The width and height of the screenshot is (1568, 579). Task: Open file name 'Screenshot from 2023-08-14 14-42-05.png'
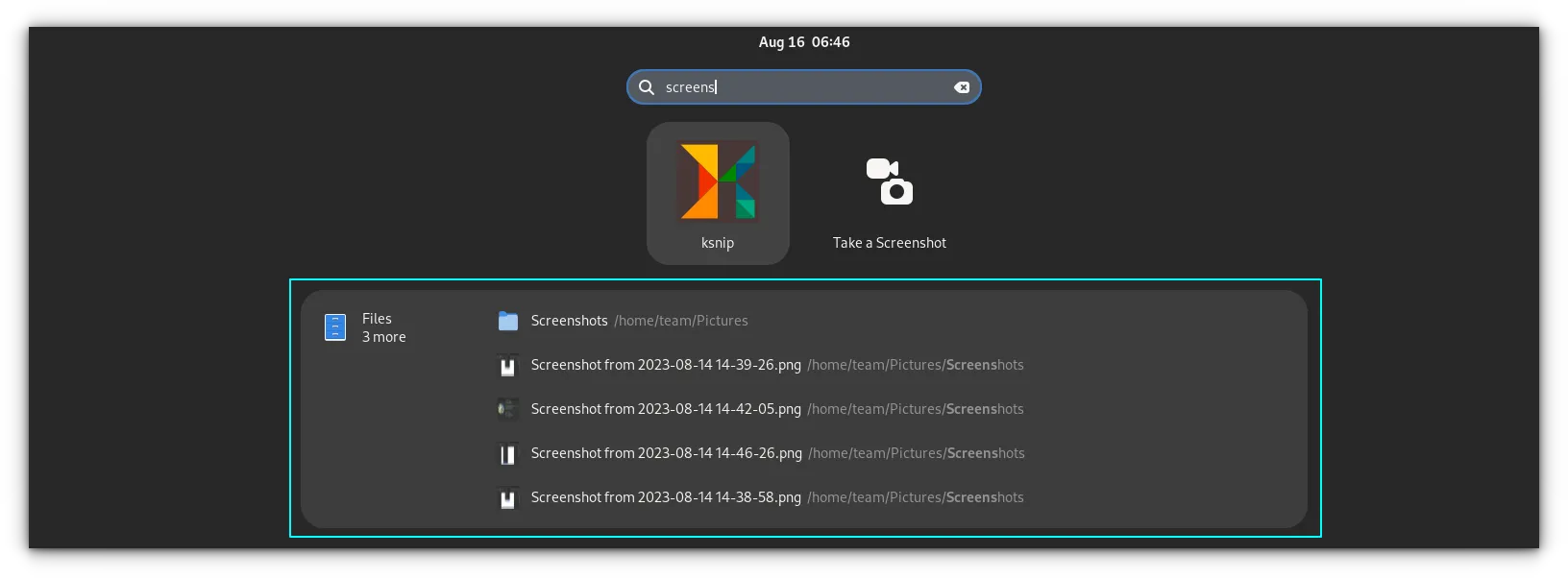point(666,409)
